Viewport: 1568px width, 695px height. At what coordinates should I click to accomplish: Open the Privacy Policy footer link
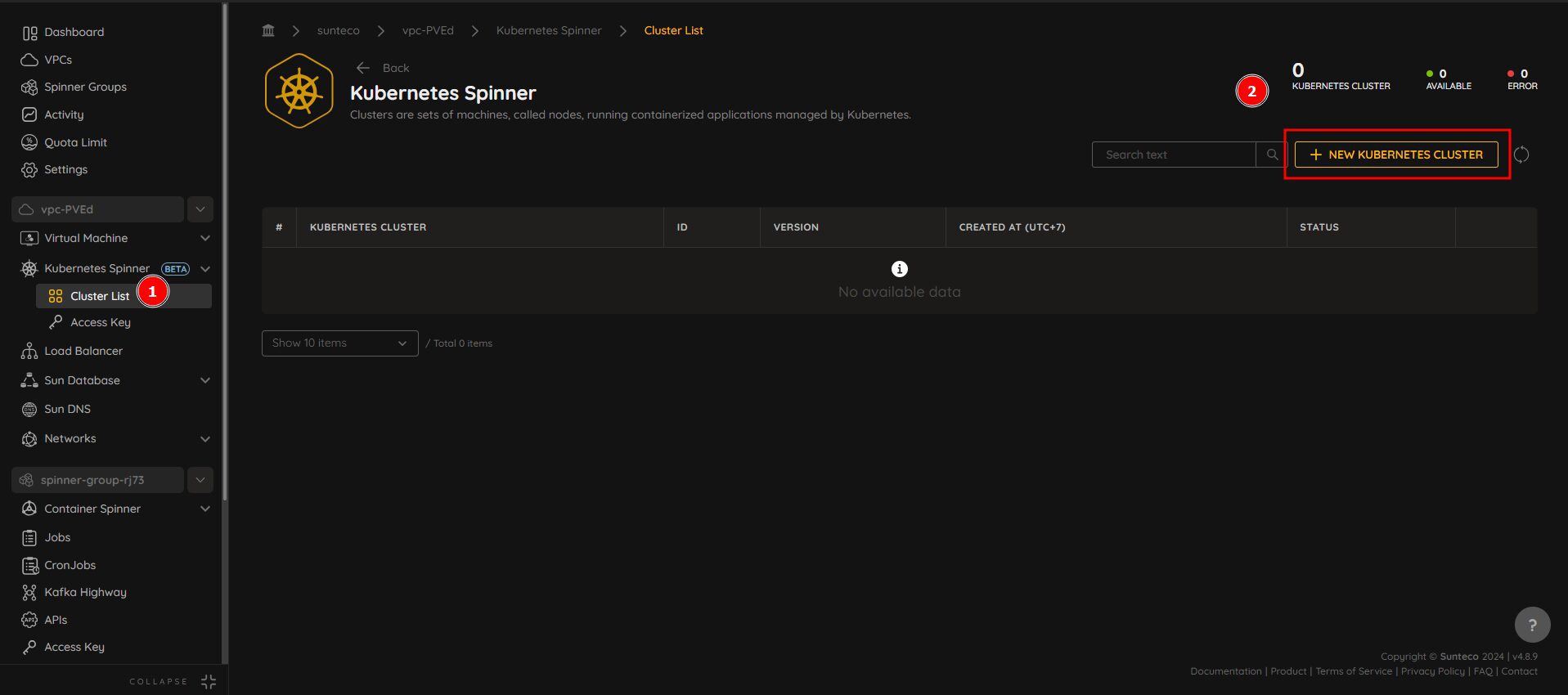click(1433, 671)
